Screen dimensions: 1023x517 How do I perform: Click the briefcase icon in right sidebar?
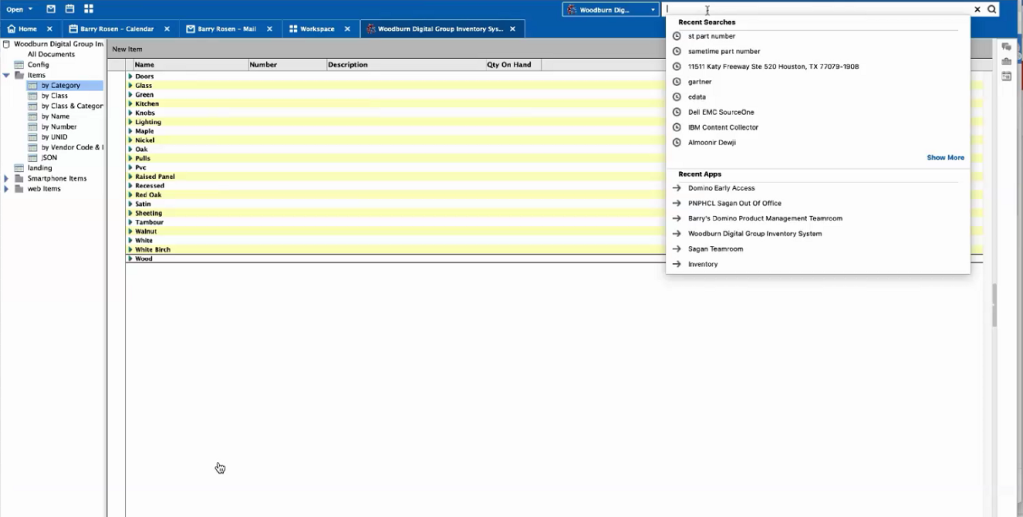click(1006, 62)
